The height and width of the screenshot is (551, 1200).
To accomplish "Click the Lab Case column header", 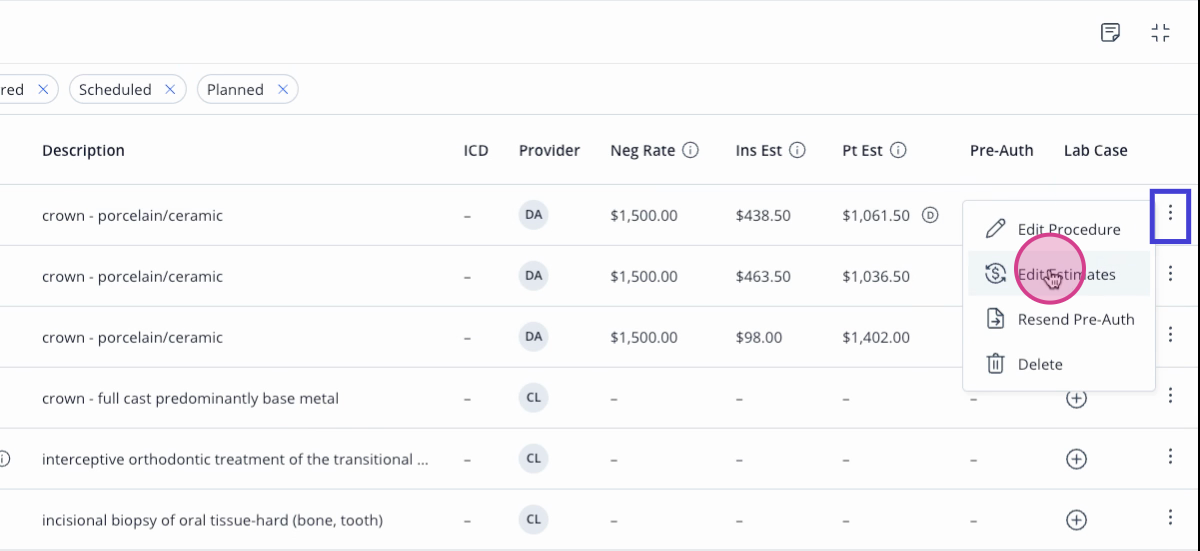I will (x=1095, y=150).
